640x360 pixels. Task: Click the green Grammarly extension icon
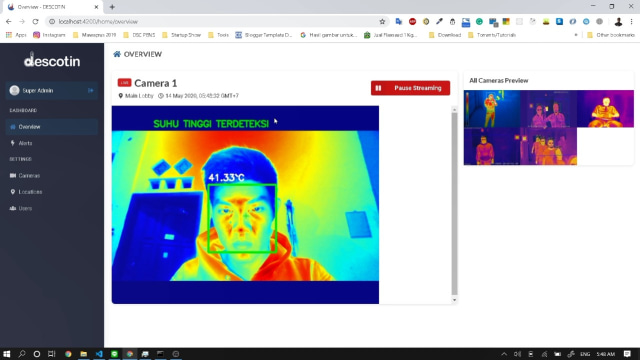pyautogui.click(x=479, y=22)
